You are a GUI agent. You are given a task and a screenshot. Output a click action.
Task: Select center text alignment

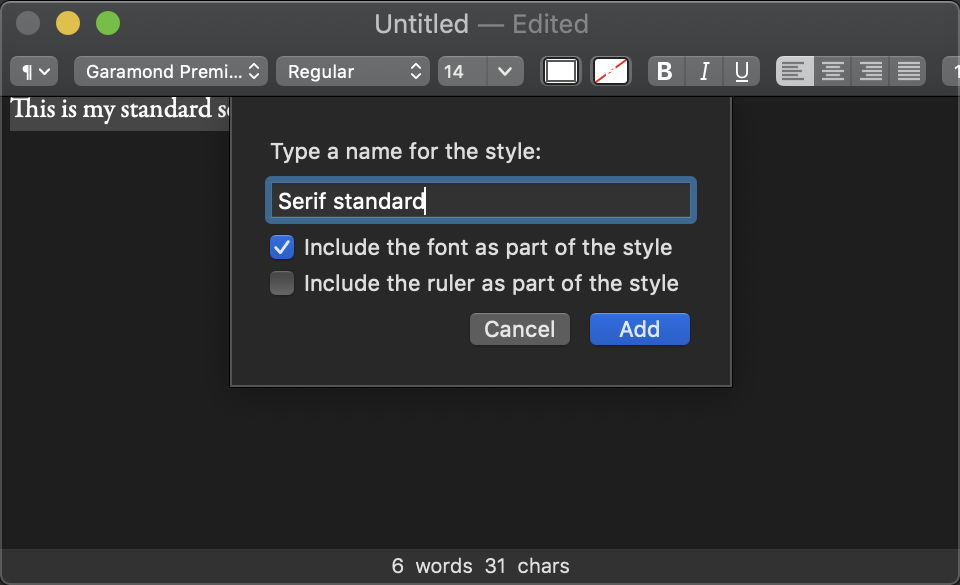832,71
